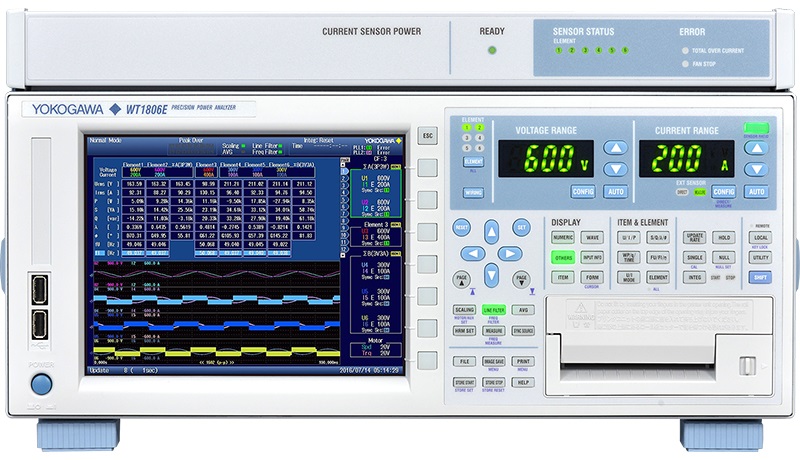The width and height of the screenshot is (800, 460).
Task: Click the upper USB port
Action: [40, 289]
